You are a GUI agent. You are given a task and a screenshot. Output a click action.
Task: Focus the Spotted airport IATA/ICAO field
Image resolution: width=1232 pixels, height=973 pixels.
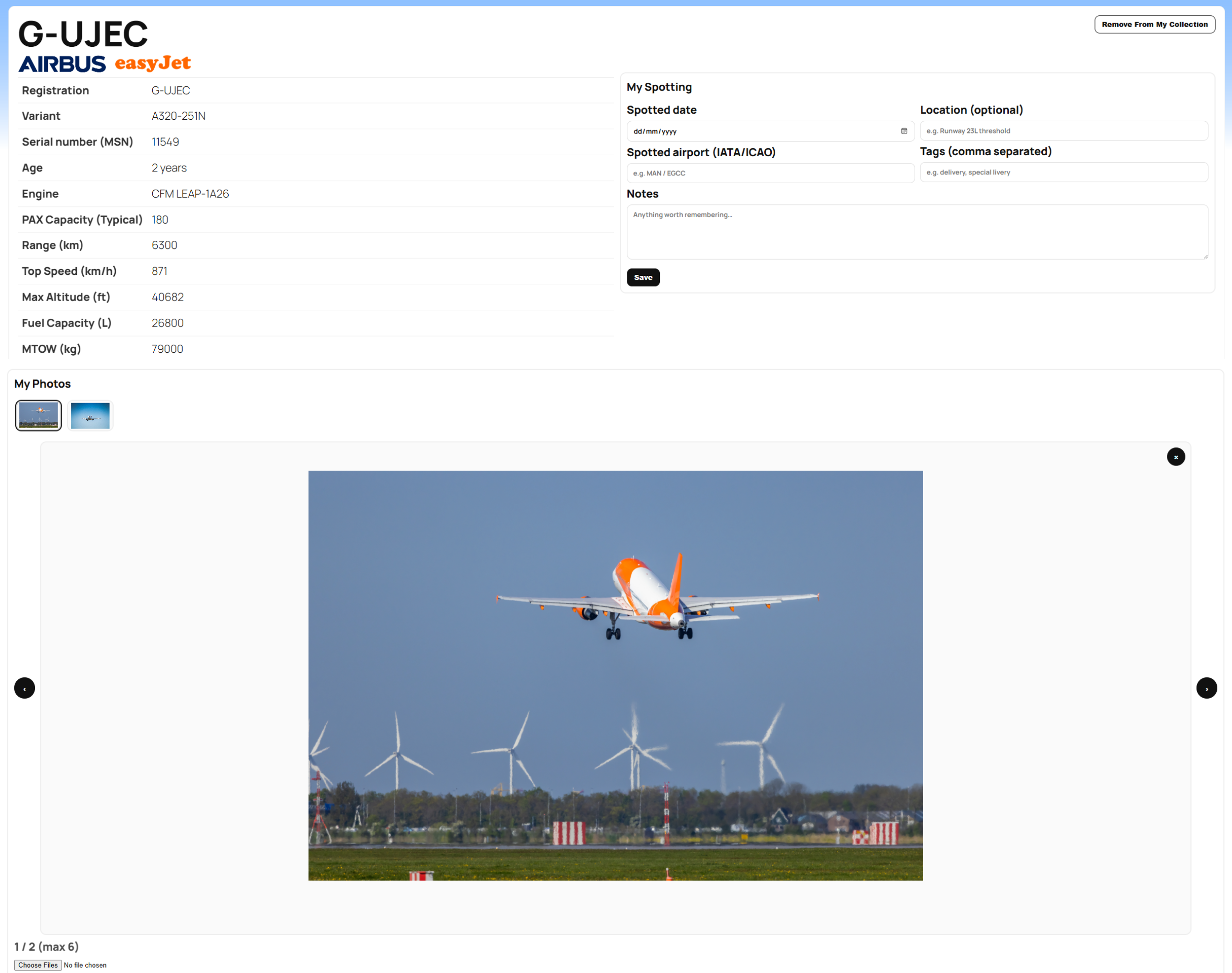click(x=770, y=172)
